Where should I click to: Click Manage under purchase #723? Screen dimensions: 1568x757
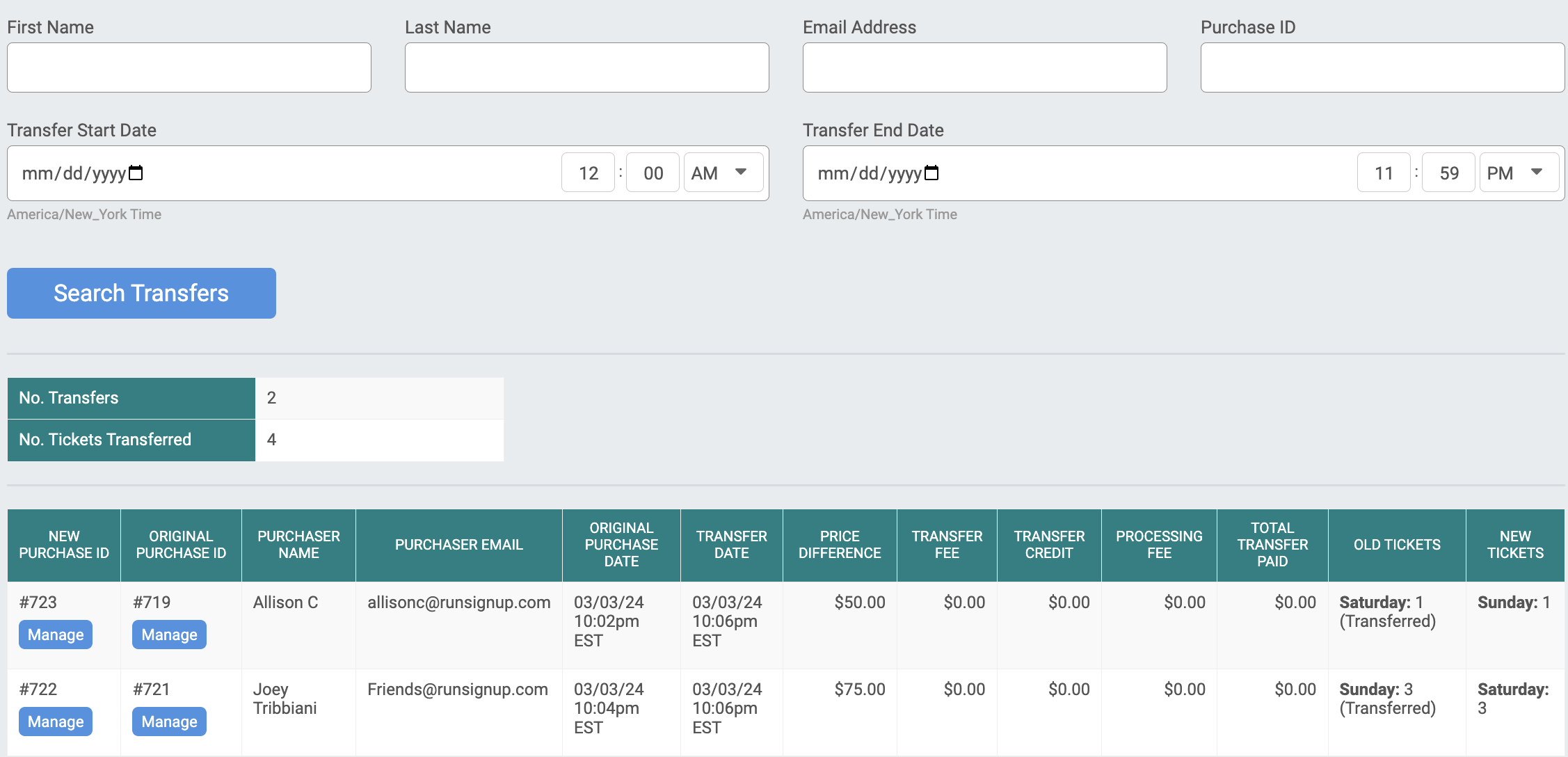point(56,635)
